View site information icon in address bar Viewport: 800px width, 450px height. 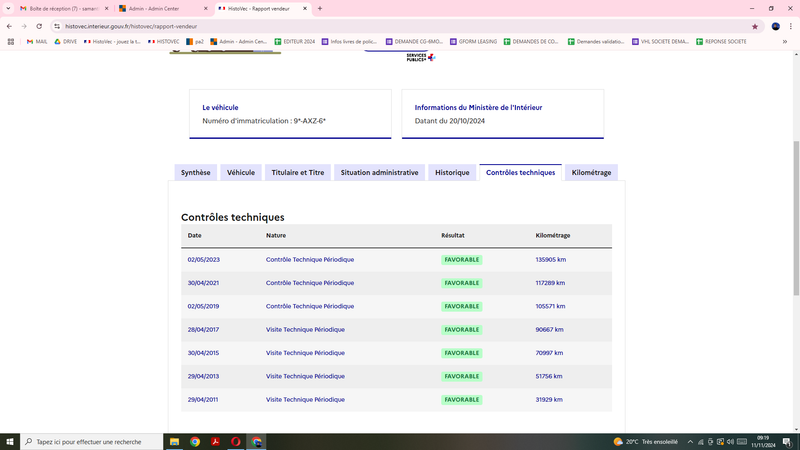click(57, 27)
